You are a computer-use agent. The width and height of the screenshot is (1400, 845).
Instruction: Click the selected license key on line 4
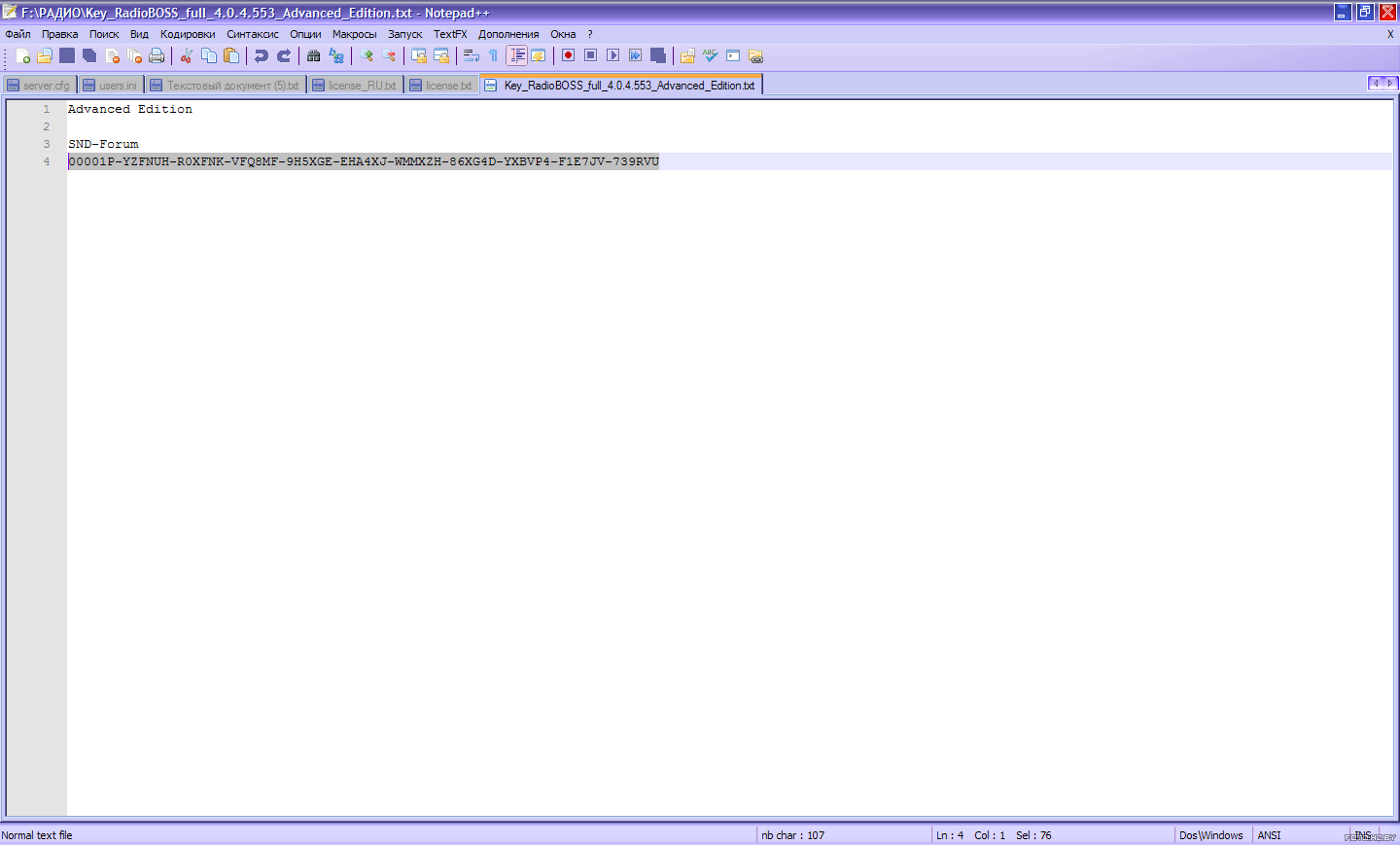[364, 161]
